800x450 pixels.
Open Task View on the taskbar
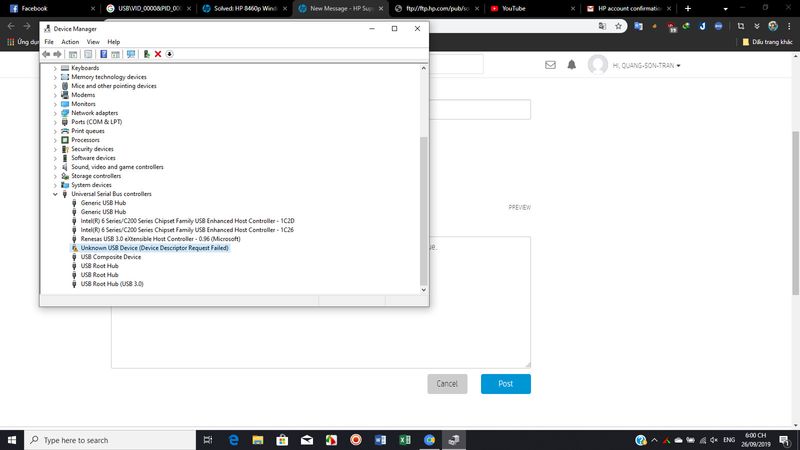[x=208, y=440]
